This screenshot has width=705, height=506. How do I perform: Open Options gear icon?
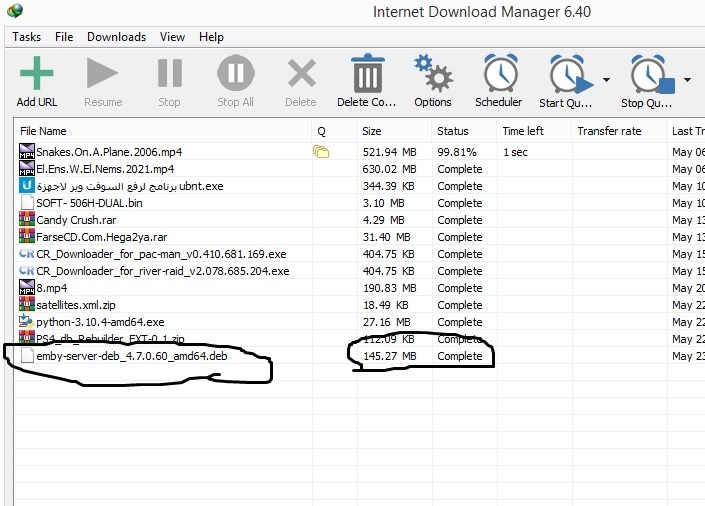[x=433, y=75]
